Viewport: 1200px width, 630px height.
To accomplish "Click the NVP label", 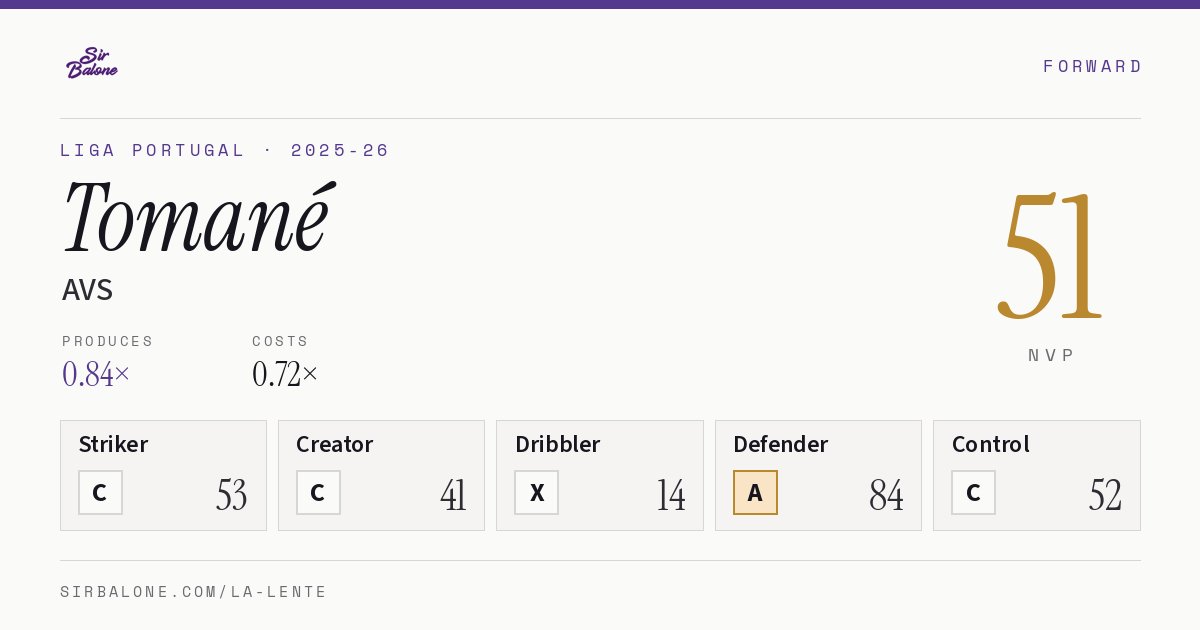I will pos(1051,355).
